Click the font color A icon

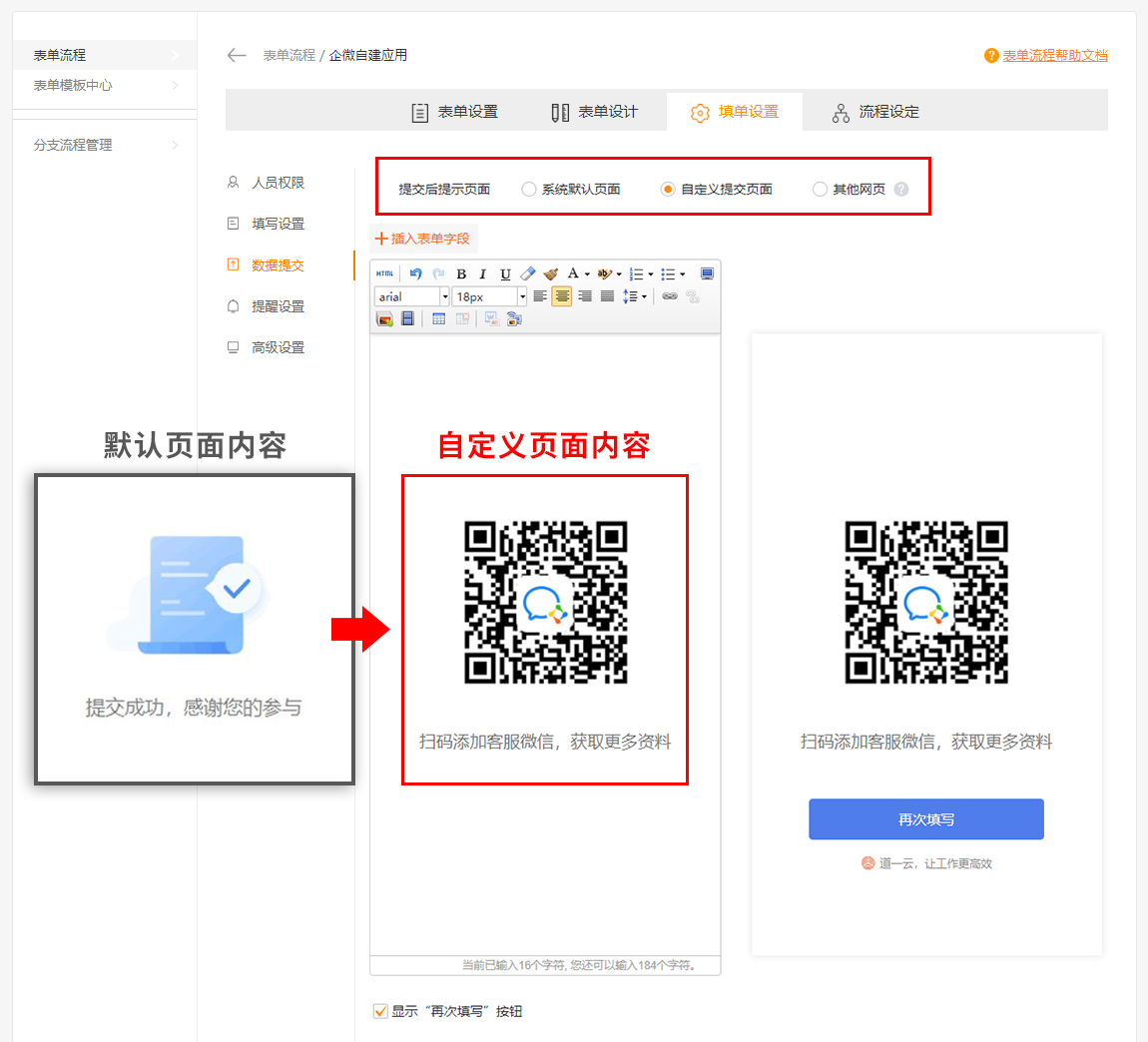[x=573, y=273]
